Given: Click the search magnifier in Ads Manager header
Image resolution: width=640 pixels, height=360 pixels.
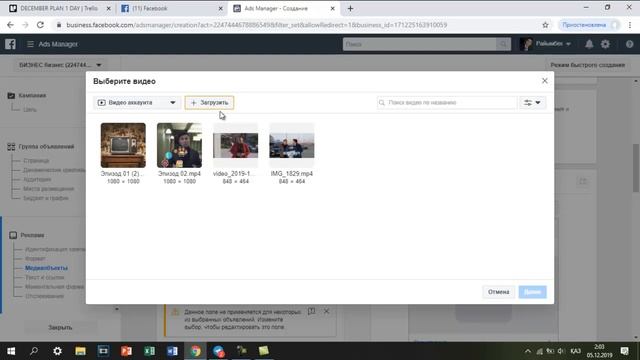Looking at the screenshot, I should click(x=503, y=44).
